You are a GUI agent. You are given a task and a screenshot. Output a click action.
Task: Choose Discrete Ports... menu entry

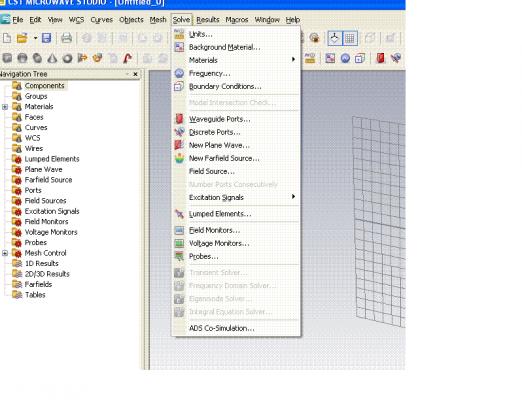point(236,132)
